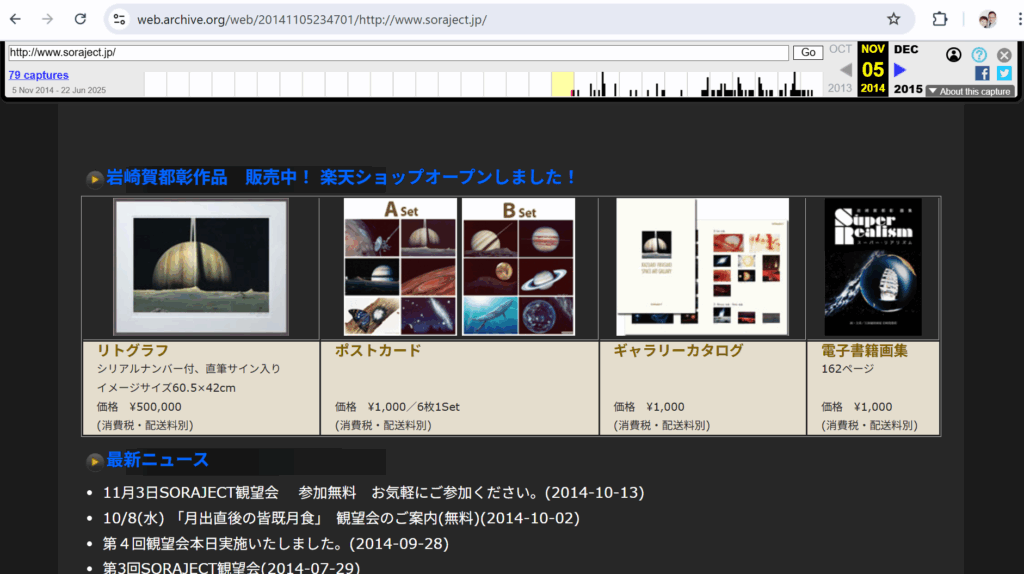Select DEC month in the Wayback toolbar
The image size is (1024, 574).
pos(906,49)
